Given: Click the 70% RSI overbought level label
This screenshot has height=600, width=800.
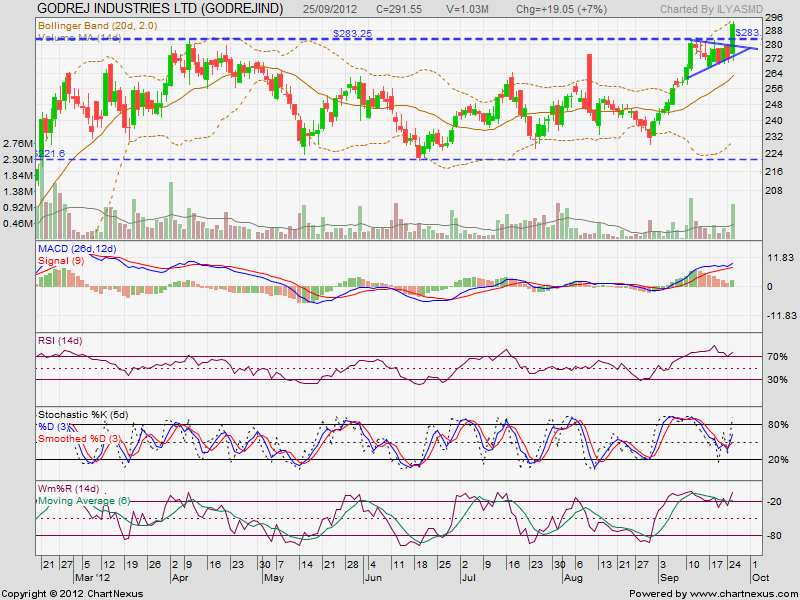Looking at the screenshot, I should pyautogui.click(x=777, y=357).
